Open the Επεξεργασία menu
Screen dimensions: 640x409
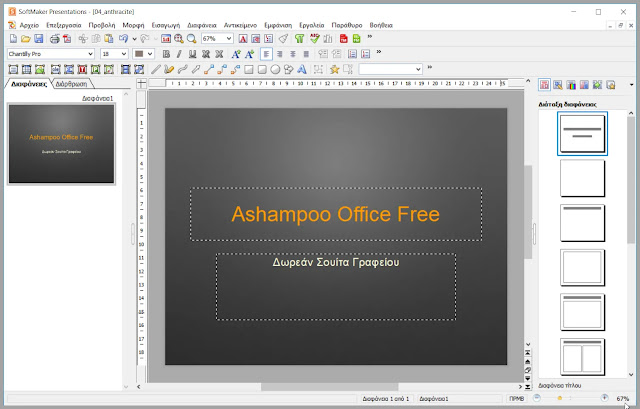point(64,25)
